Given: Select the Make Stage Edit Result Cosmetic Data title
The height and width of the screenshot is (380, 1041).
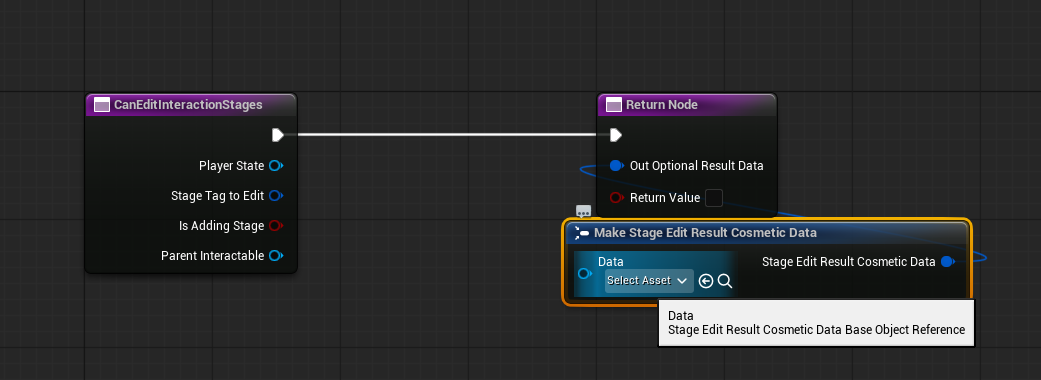Looking at the screenshot, I should 705,233.
